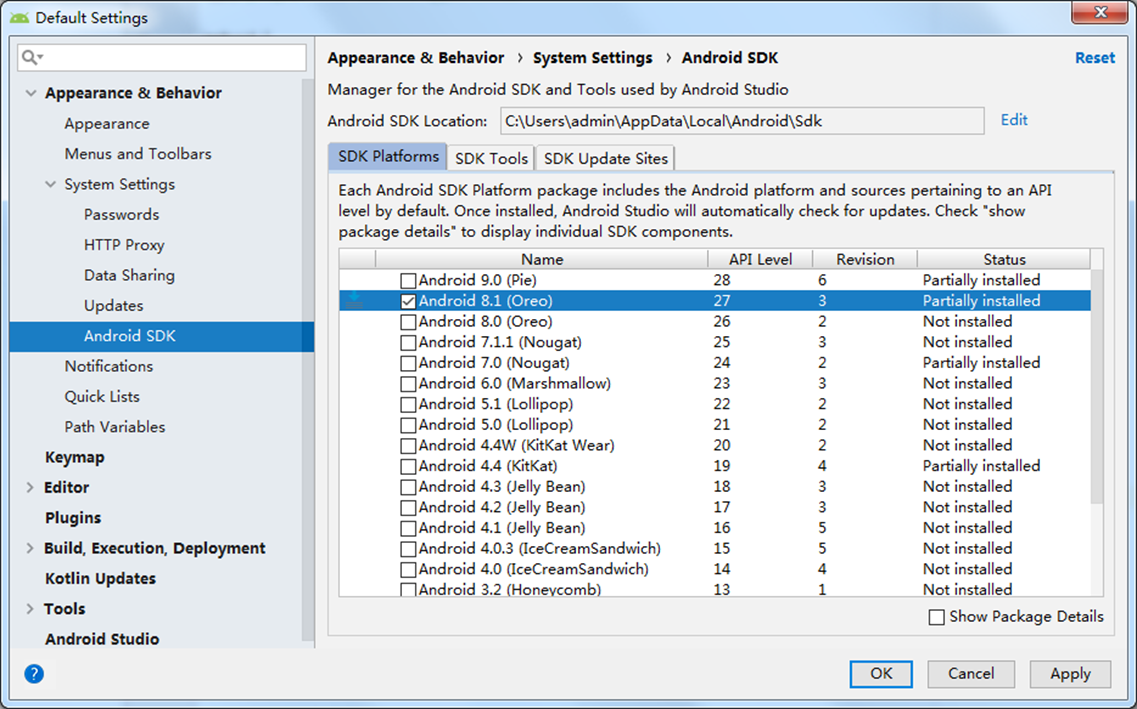Expand Build, Execution, Deployment section
The height and width of the screenshot is (709, 1137).
click(29, 548)
